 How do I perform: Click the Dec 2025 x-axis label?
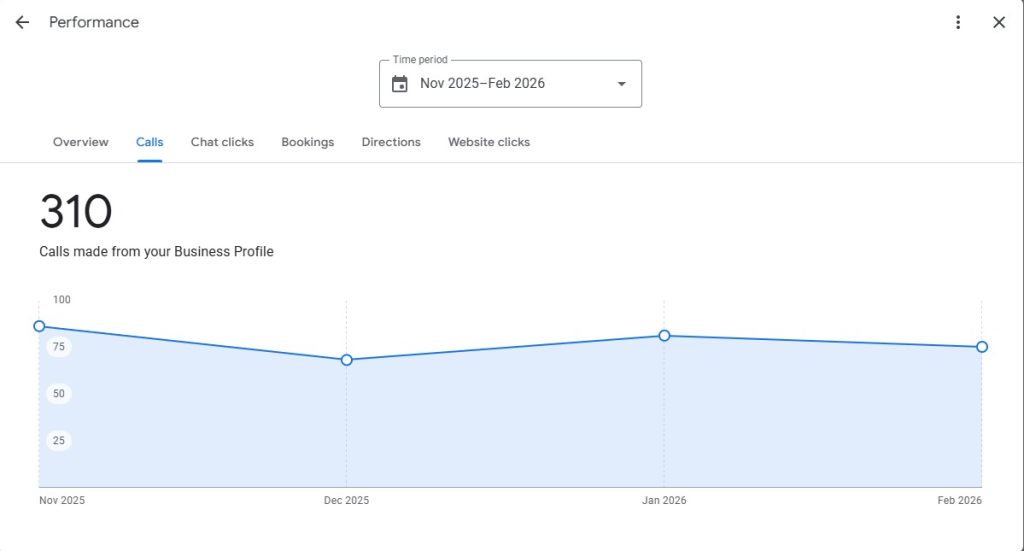click(347, 500)
